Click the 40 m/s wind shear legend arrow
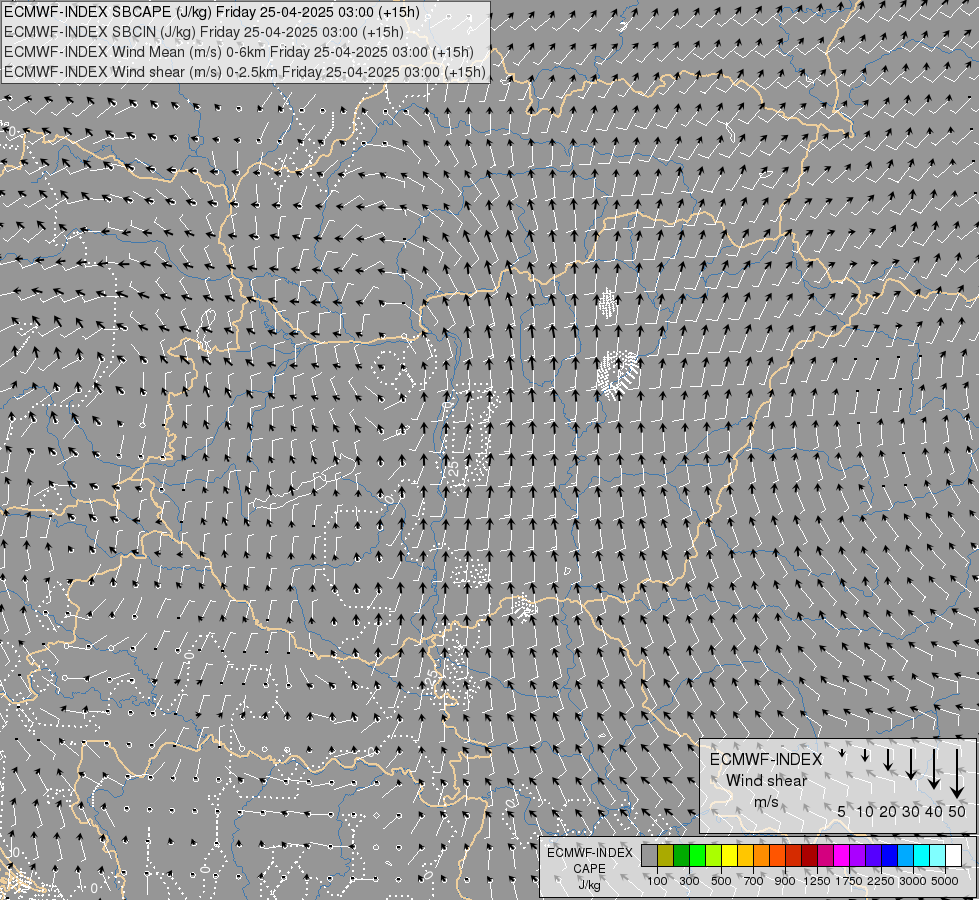 (x=933, y=769)
